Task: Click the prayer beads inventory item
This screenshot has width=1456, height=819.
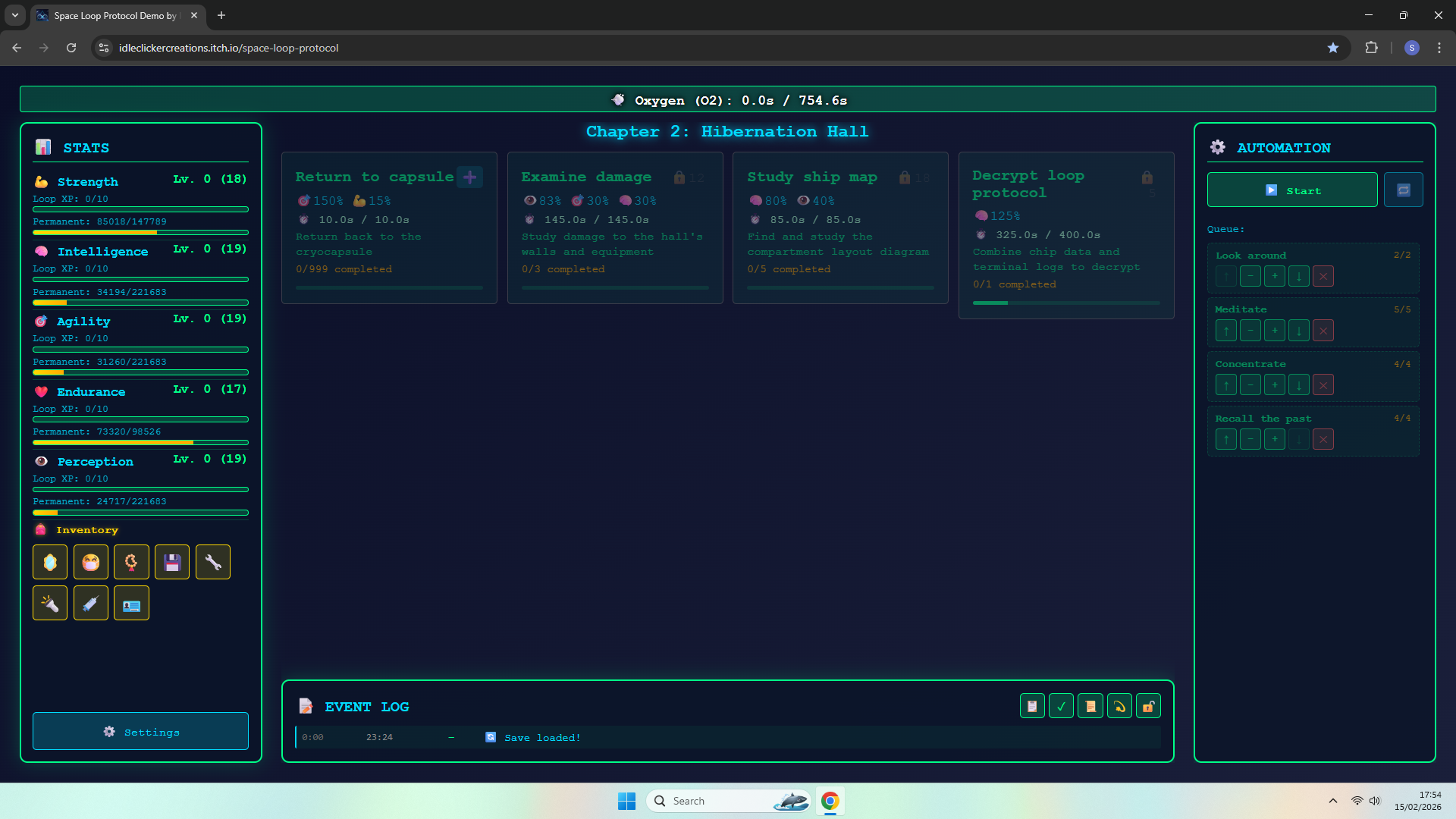Action: point(131,563)
